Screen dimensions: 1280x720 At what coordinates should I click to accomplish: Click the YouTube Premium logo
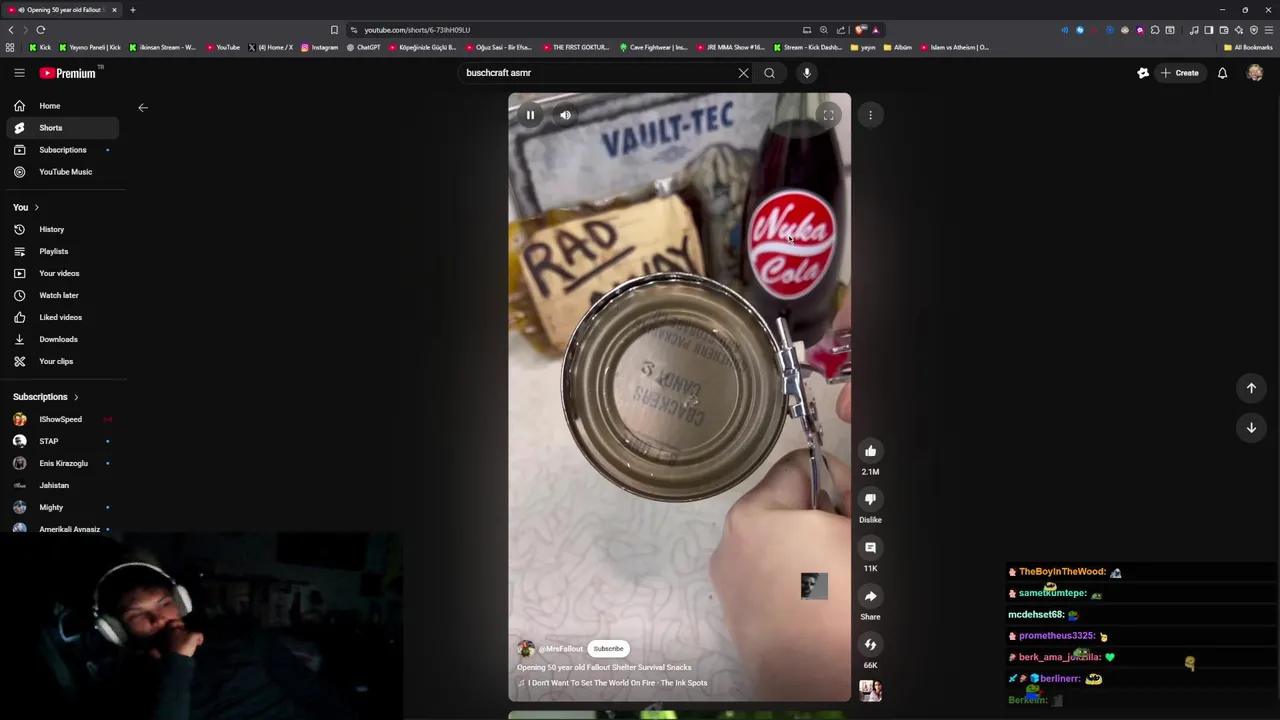69,73
